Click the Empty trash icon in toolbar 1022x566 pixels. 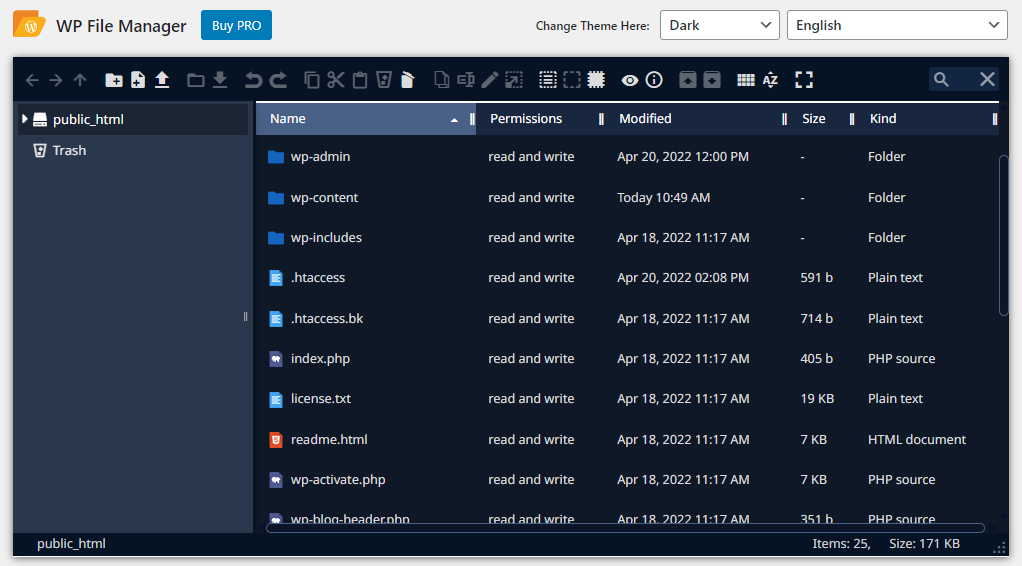383,80
